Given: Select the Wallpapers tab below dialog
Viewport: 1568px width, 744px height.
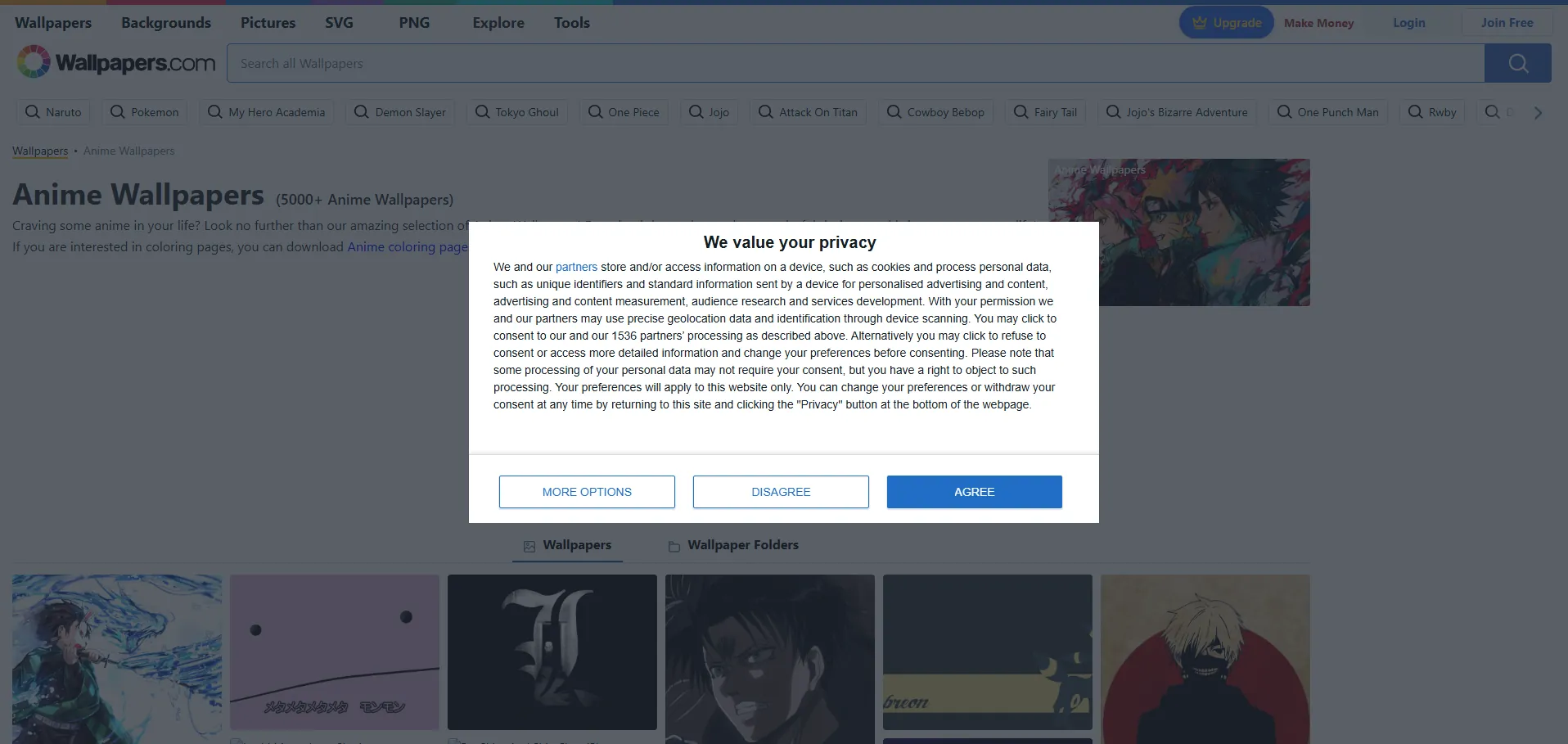Looking at the screenshot, I should pyautogui.click(x=568, y=545).
